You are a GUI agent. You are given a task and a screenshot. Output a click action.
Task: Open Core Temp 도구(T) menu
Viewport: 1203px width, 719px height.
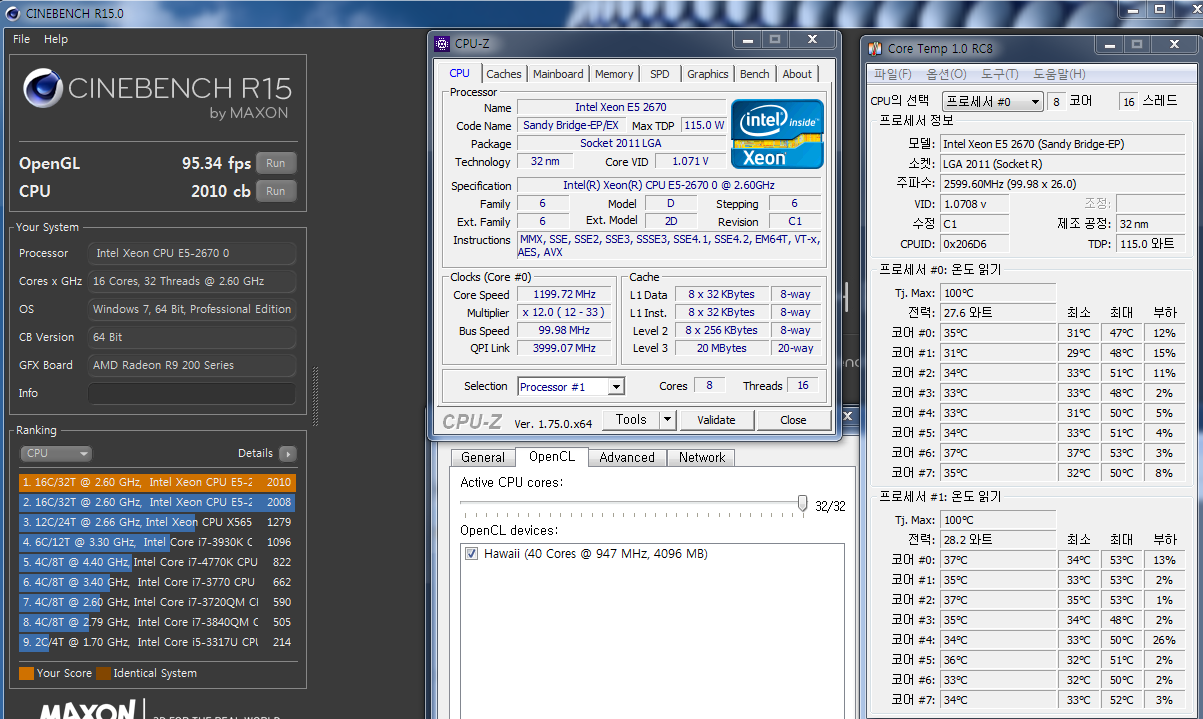tap(999, 74)
